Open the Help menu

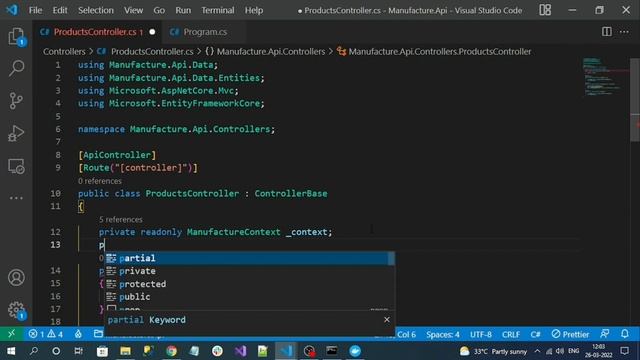point(253,10)
